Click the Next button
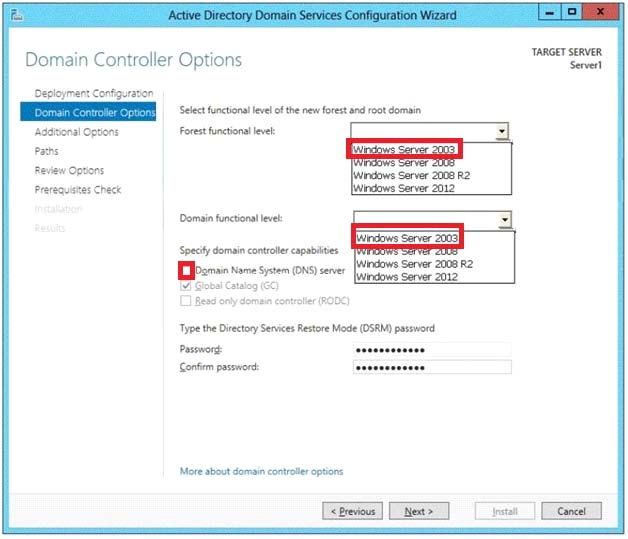The image size is (628, 539). (x=419, y=511)
